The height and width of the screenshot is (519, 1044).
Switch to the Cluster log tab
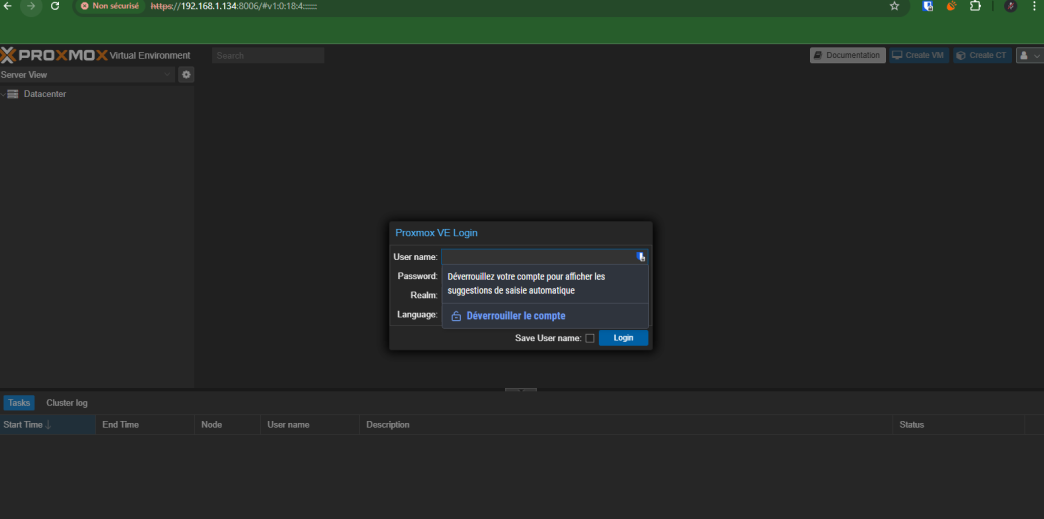[x=67, y=403]
